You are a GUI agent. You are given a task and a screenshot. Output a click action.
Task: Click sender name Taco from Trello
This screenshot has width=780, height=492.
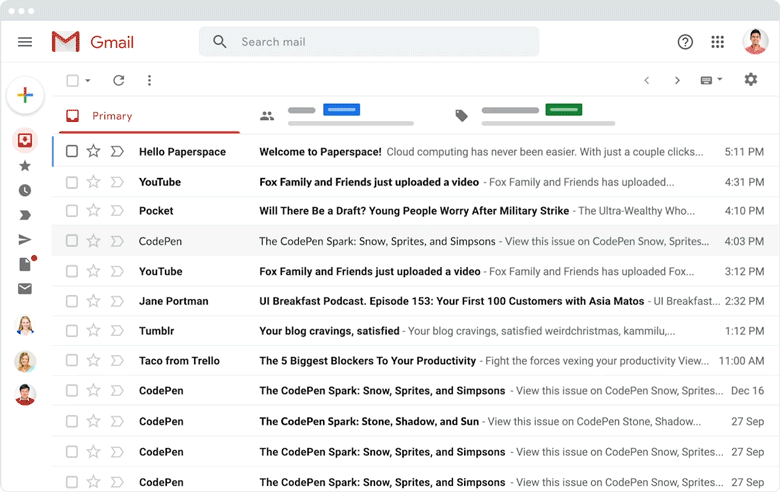coord(179,361)
